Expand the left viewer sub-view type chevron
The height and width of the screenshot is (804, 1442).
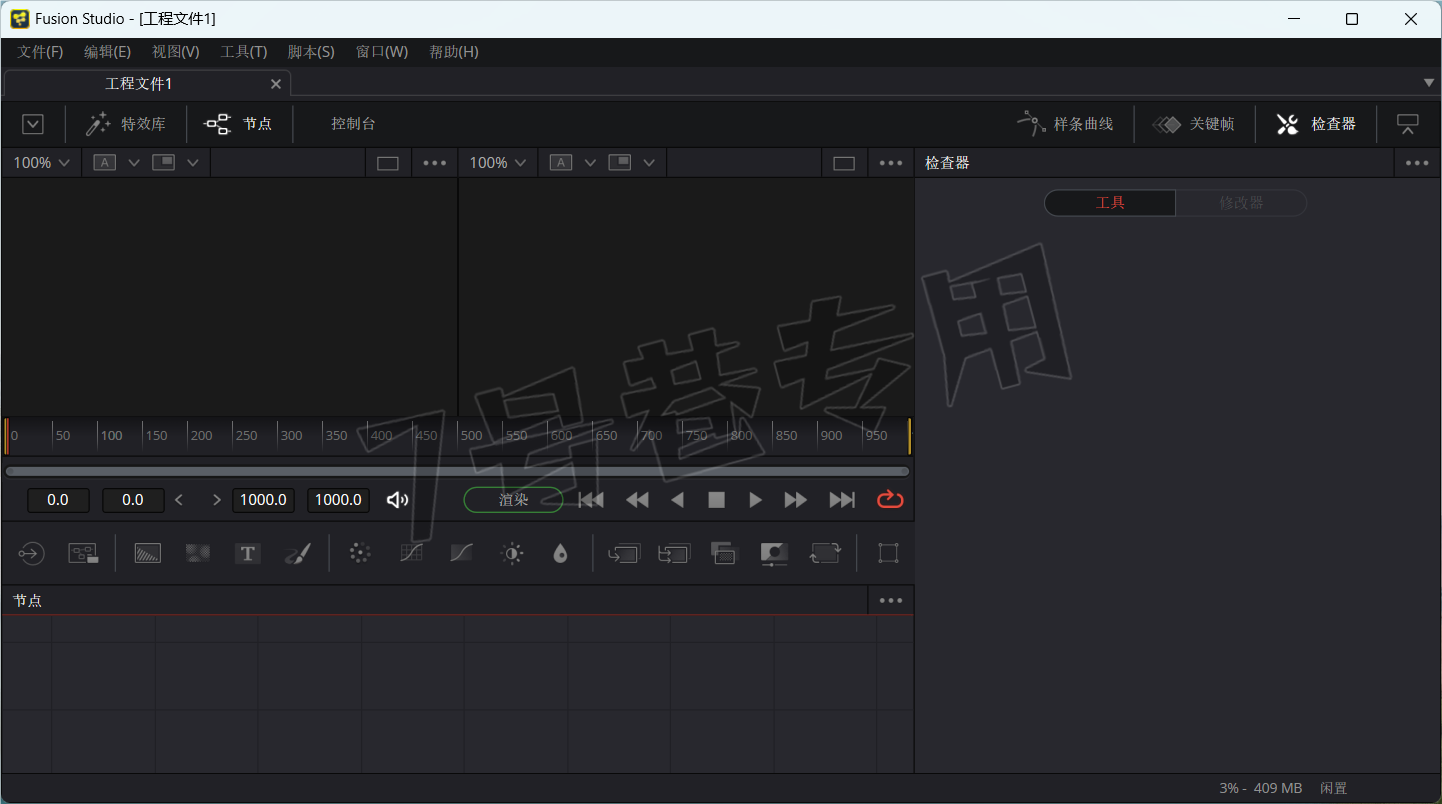click(193, 163)
